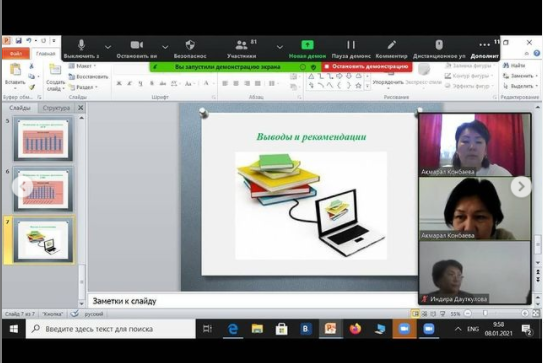
Task: Click the Найти find button
Action: tap(514, 65)
